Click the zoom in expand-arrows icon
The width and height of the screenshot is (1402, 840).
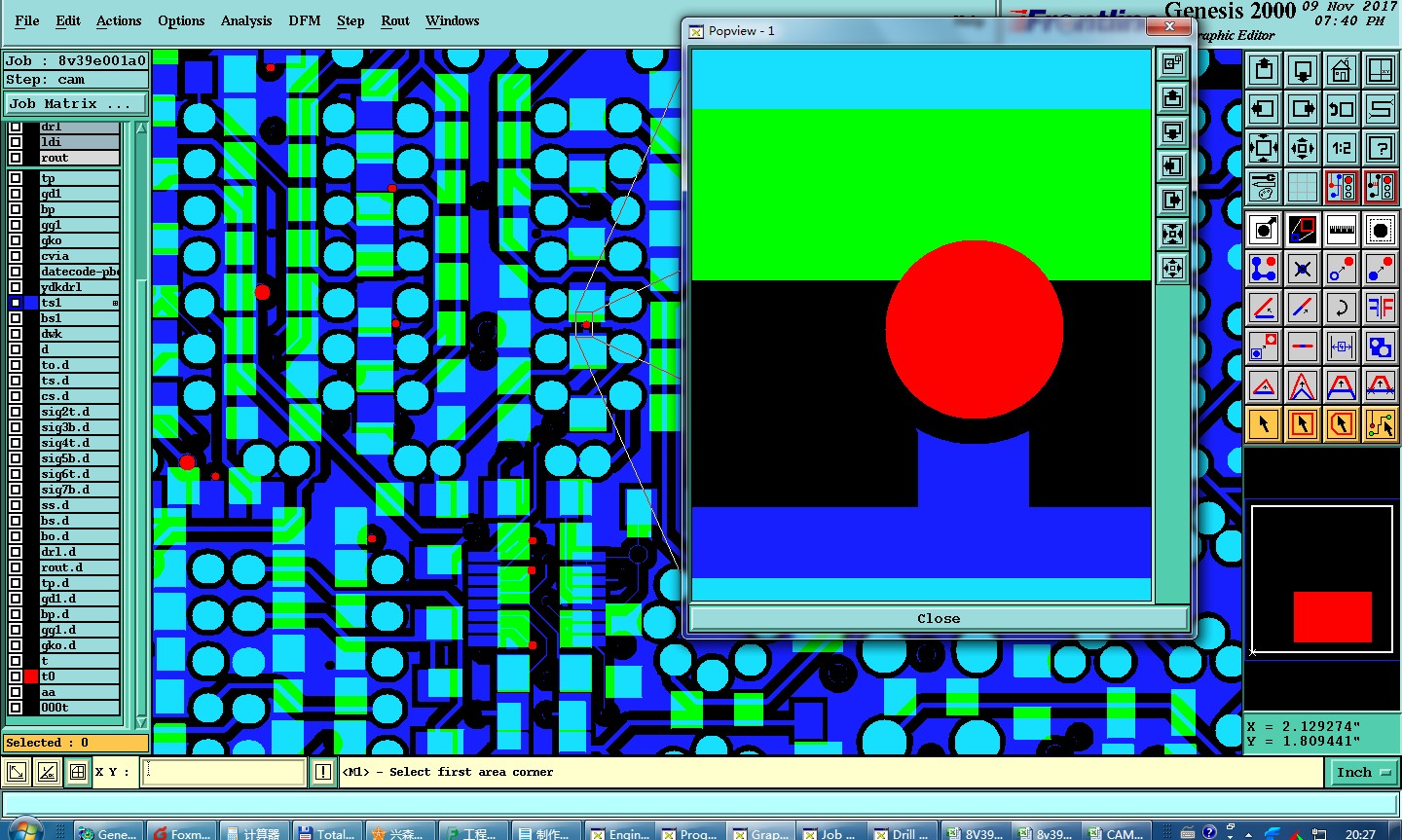[x=1264, y=148]
